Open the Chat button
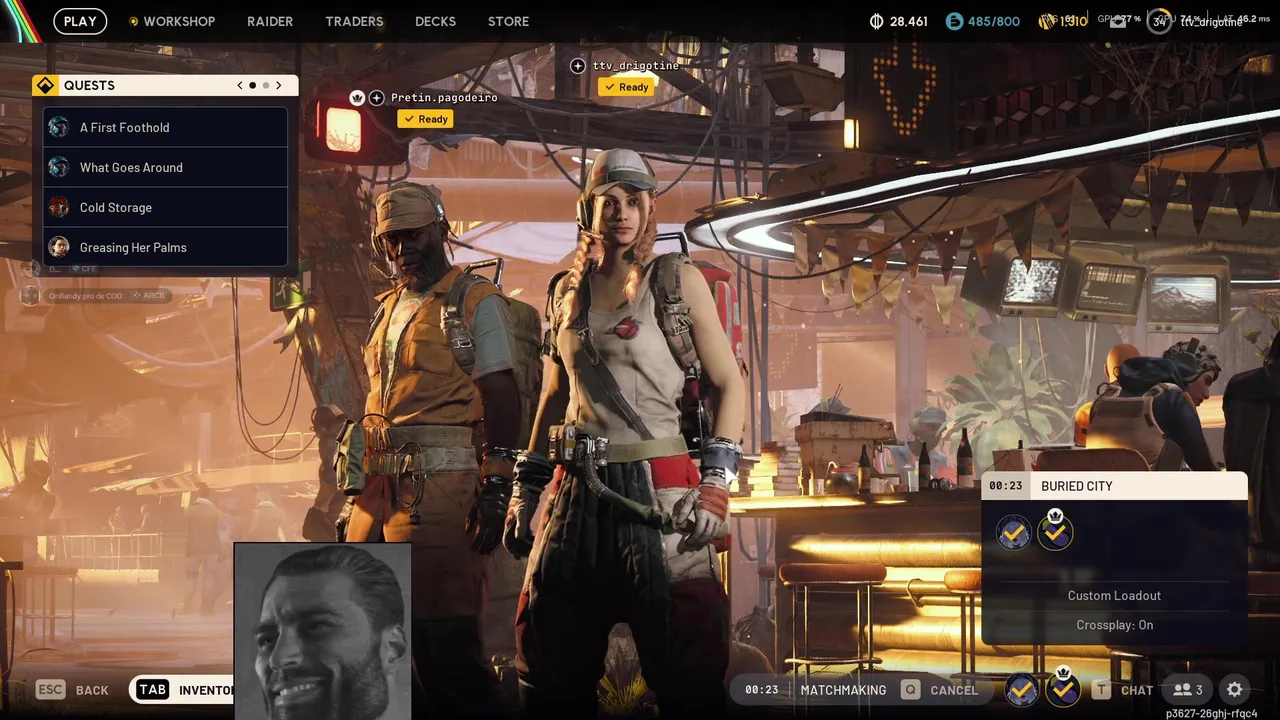The image size is (1280, 720). [x=1137, y=690]
